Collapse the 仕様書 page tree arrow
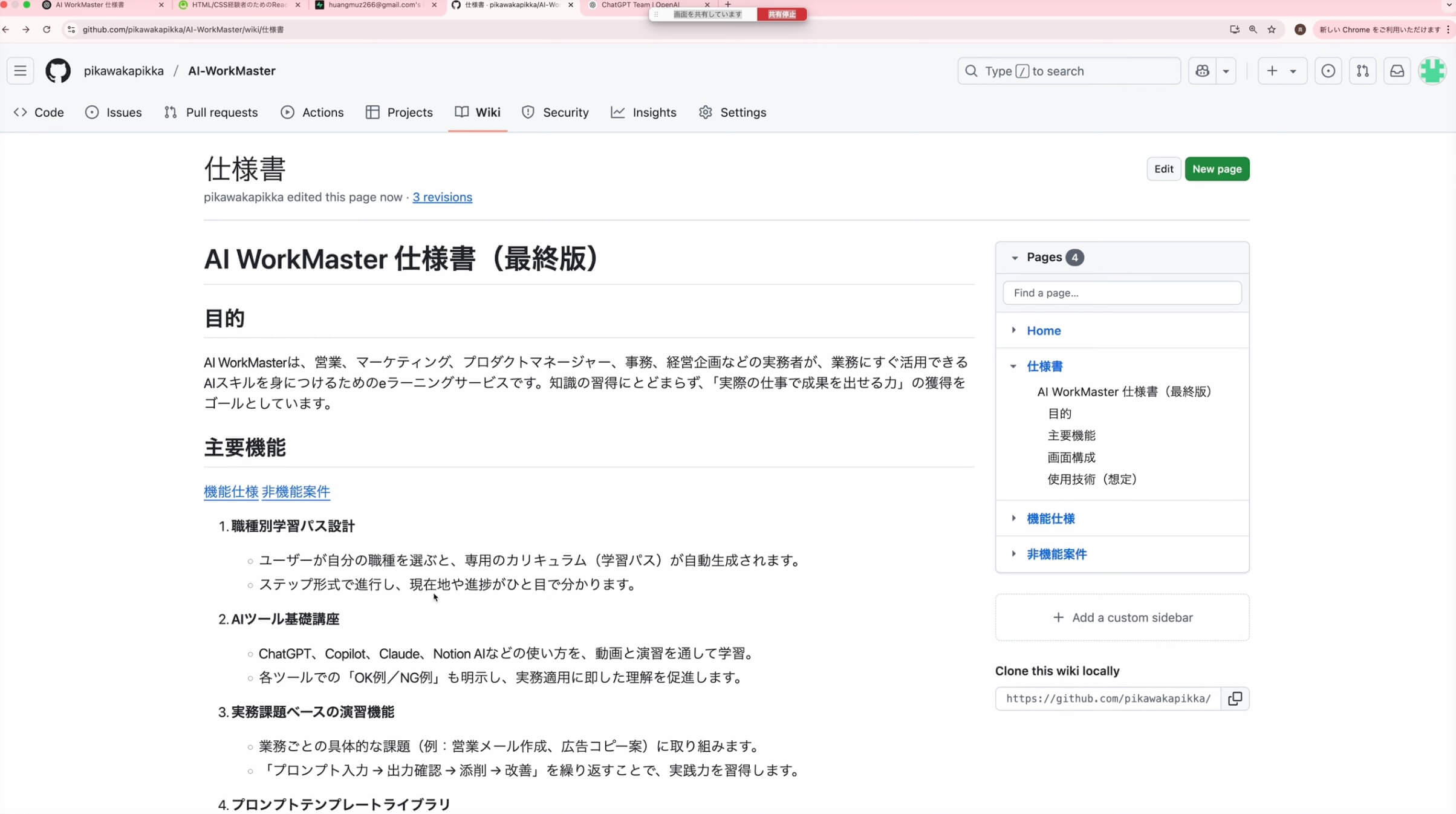 [1014, 366]
